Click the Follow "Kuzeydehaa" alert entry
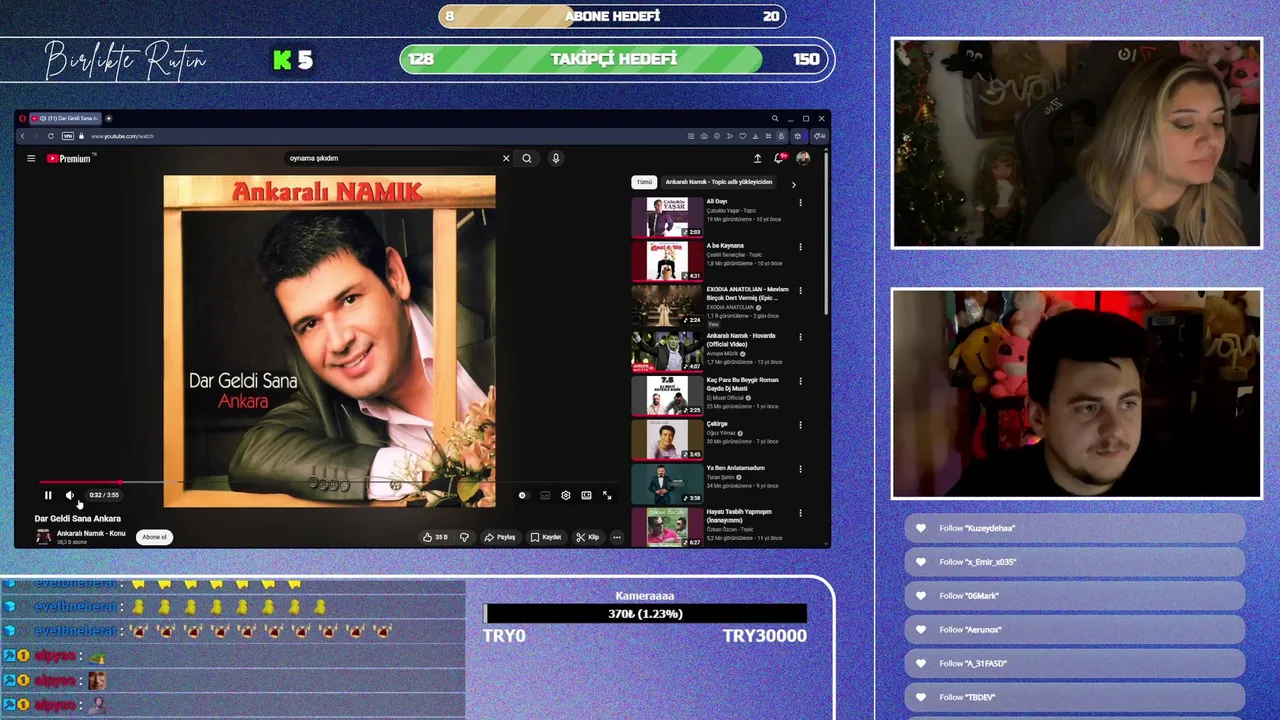 (x=1075, y=528)
